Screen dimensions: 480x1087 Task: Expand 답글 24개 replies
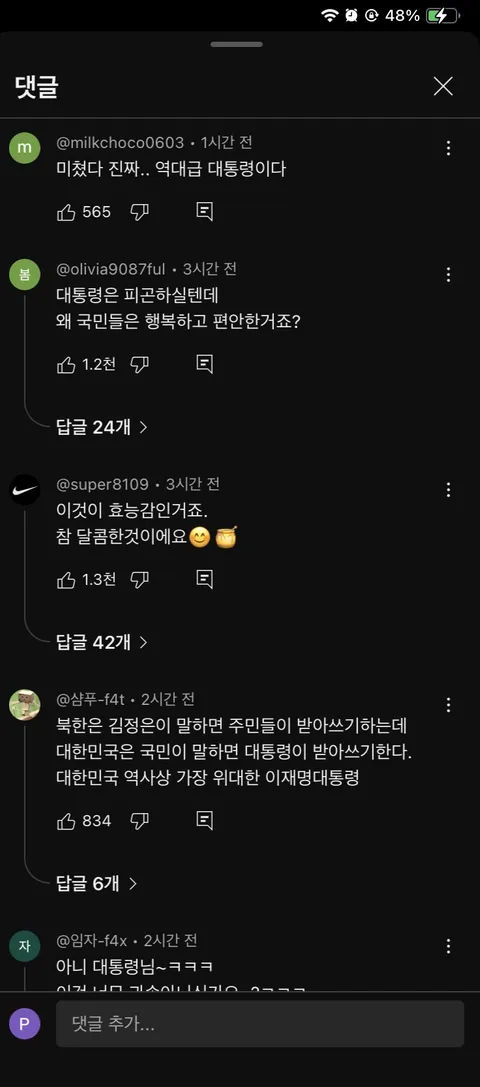point(102,427)
